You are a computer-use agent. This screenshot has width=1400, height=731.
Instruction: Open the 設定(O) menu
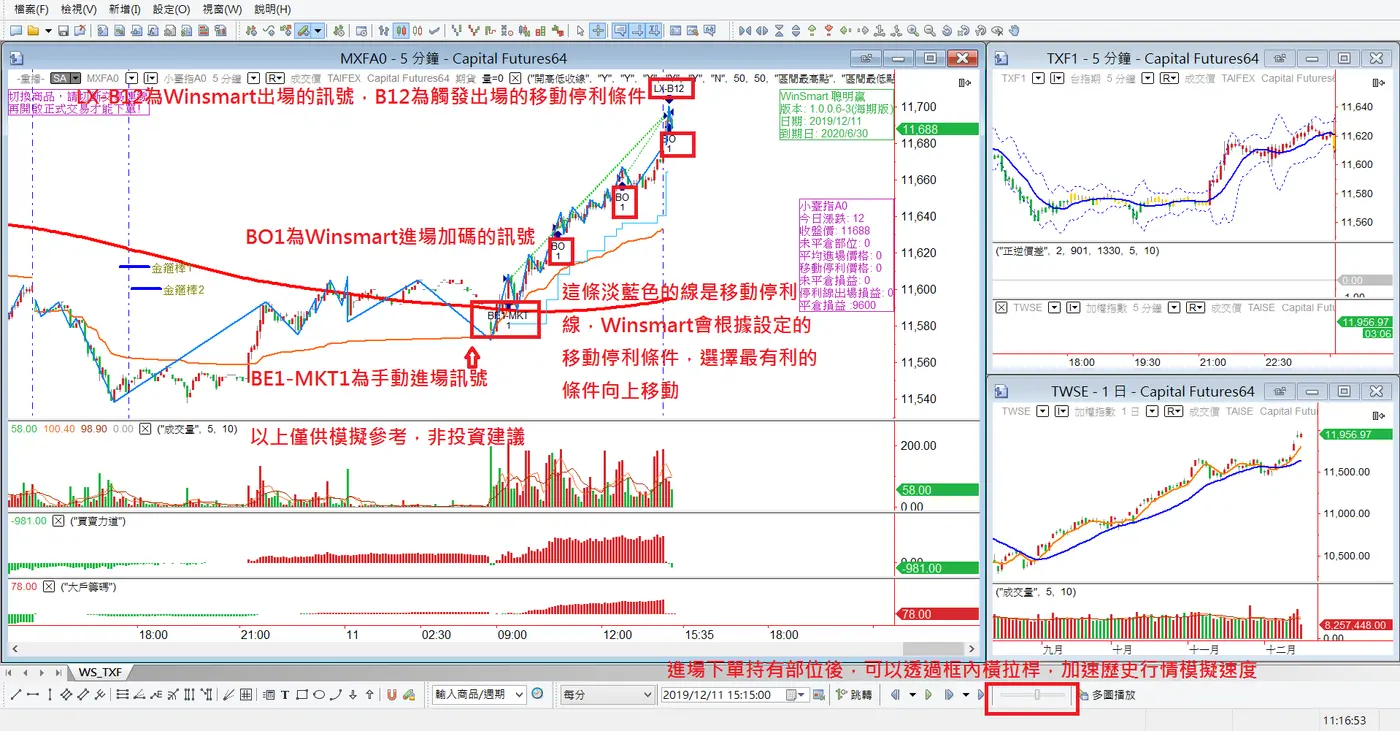point(173,9)
